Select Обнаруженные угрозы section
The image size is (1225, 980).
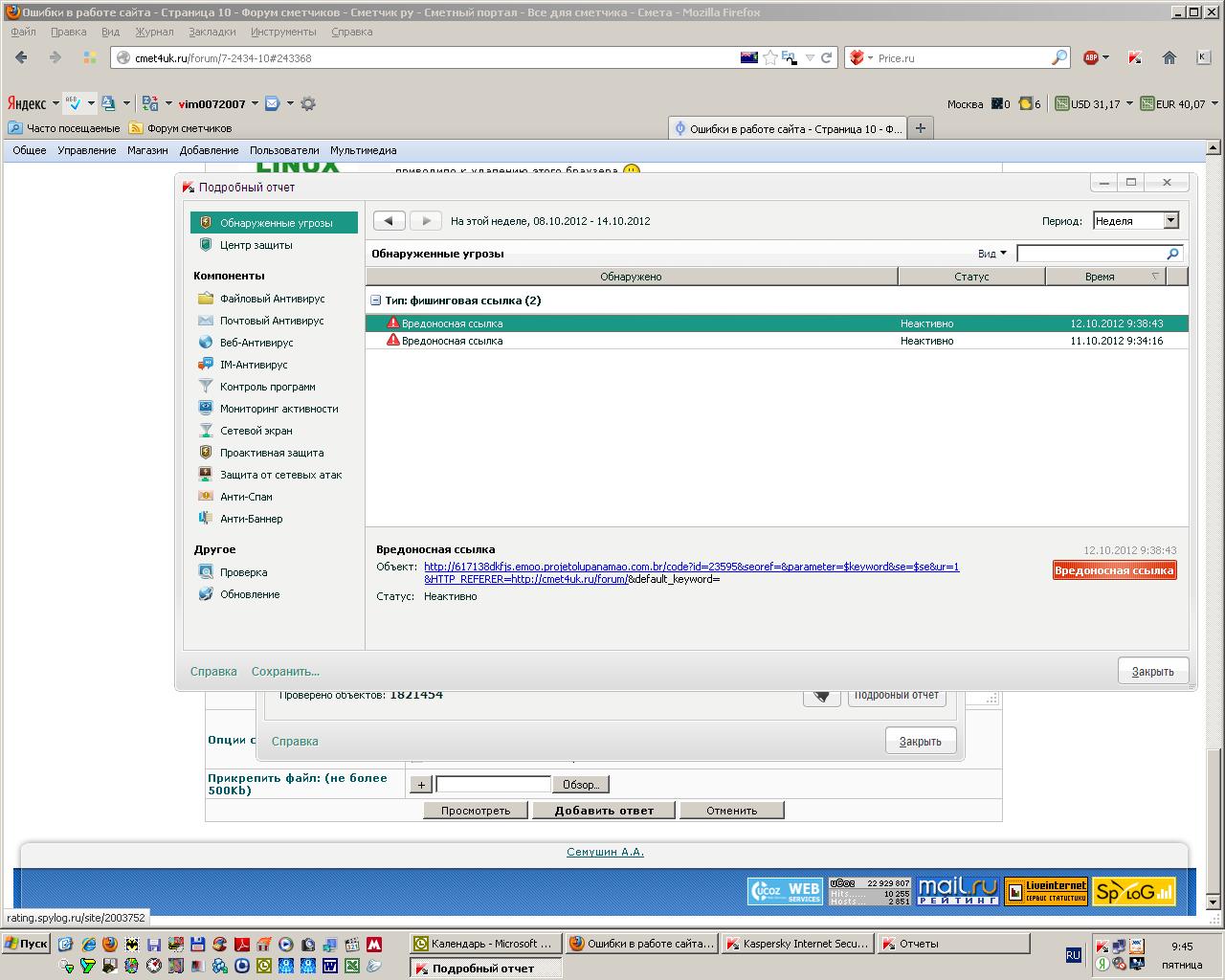(274, 223)
